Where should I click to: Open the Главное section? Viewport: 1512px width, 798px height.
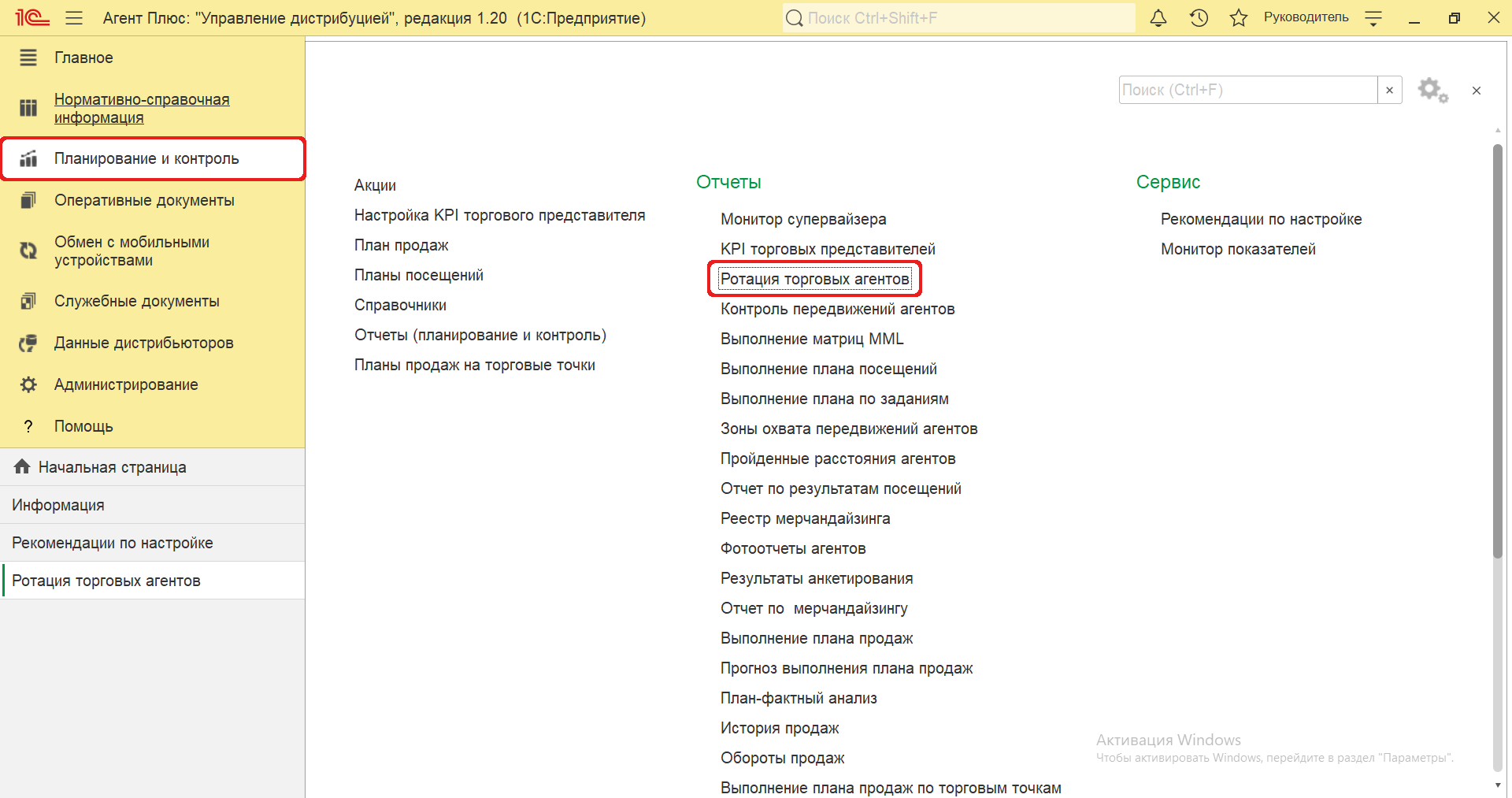point(83,58)
